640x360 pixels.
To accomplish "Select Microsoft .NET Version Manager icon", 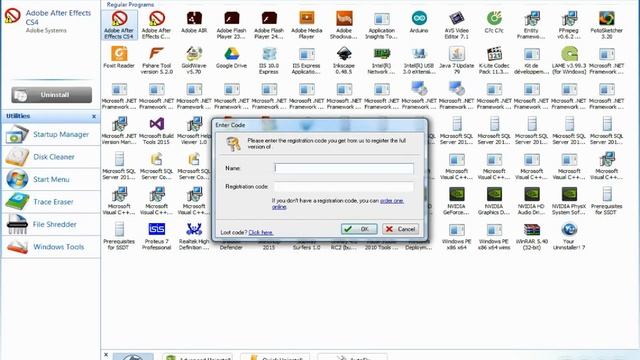I will tap(119, 130).
